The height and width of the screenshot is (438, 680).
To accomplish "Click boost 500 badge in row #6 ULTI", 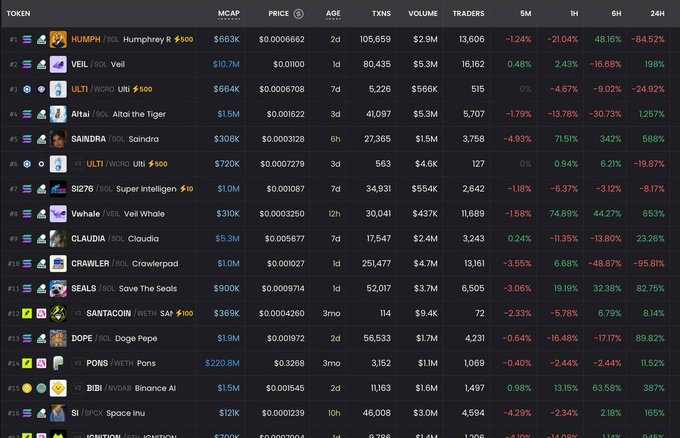I will tap(157, 164).
